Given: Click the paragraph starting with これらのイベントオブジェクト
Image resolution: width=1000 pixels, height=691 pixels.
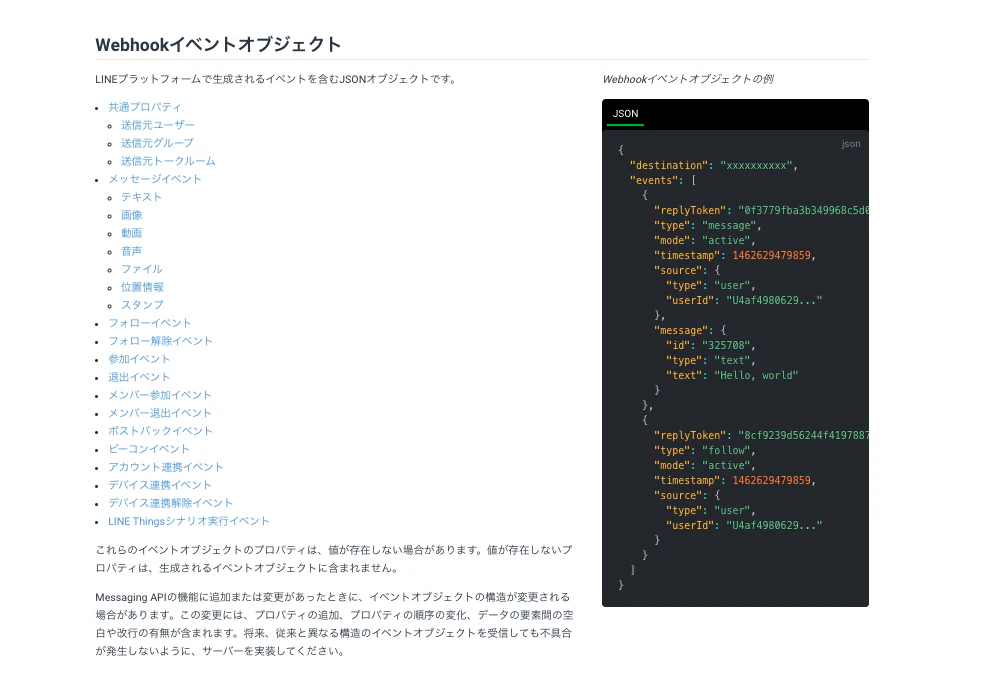Looking at the screenshot, I should pyautogui.click(x=334, y=559).
